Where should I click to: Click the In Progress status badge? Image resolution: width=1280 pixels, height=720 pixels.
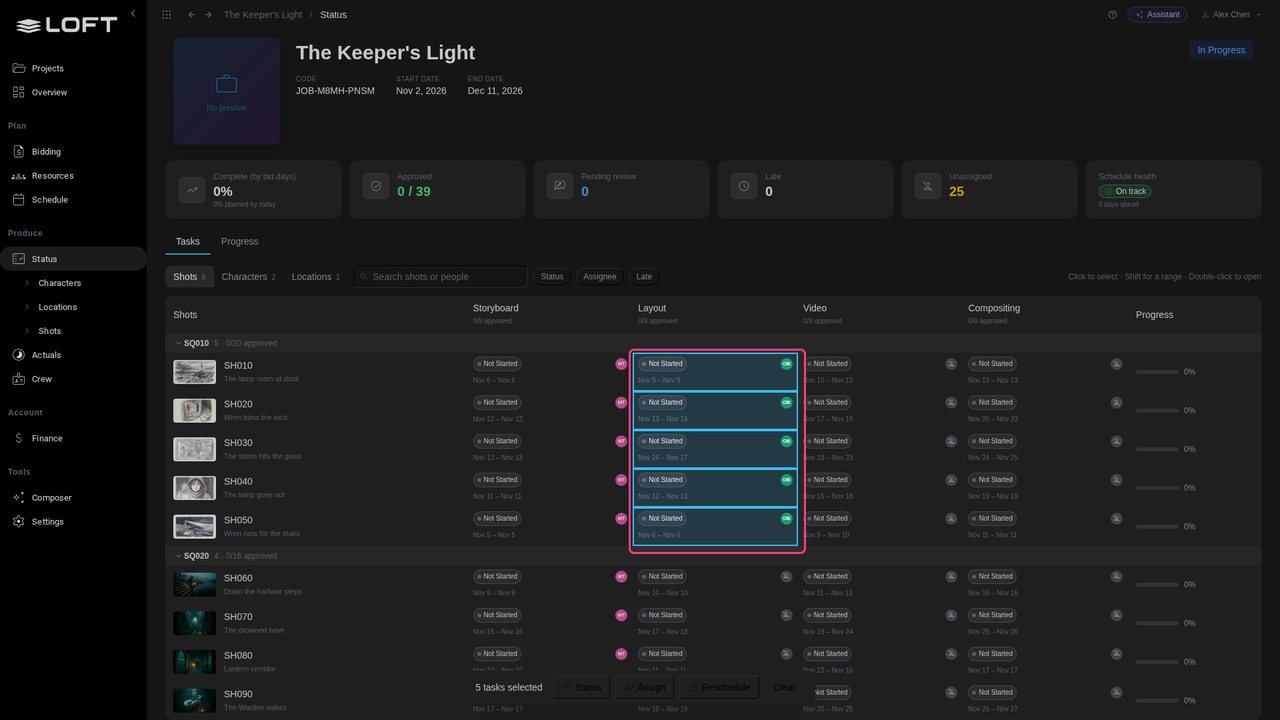(1221, 50)
